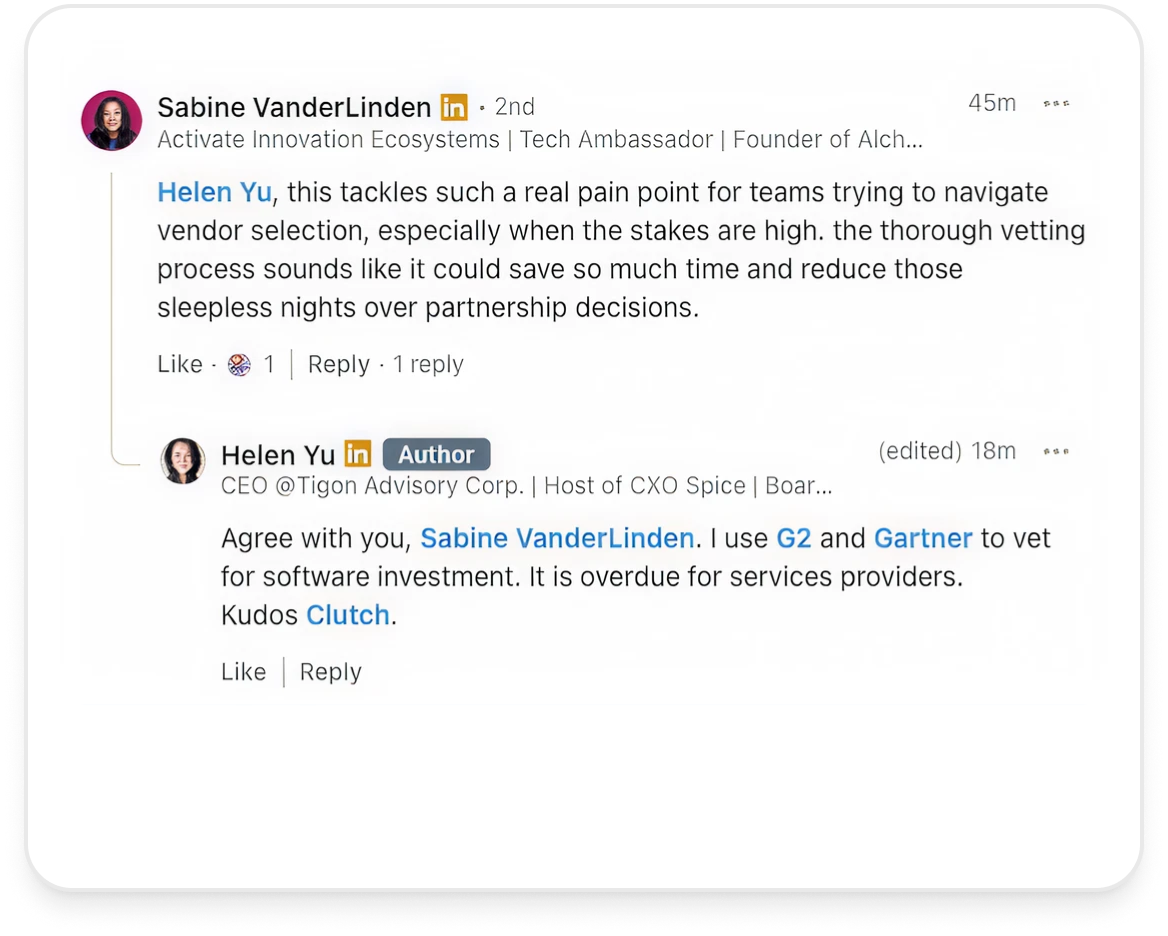
Task: Open three-dot menu on Sabine's comment
Action: pyautogui.click(x=1055, y=104)
